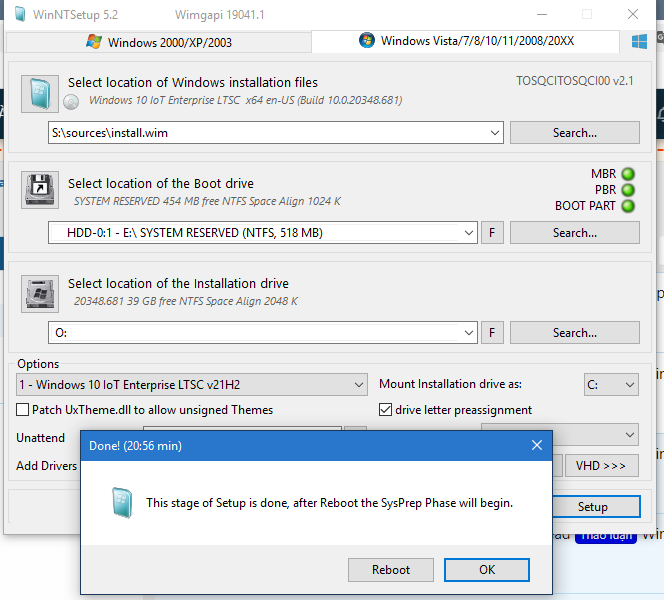
Task: Close the WinNTSetup window
Action: 633,14
